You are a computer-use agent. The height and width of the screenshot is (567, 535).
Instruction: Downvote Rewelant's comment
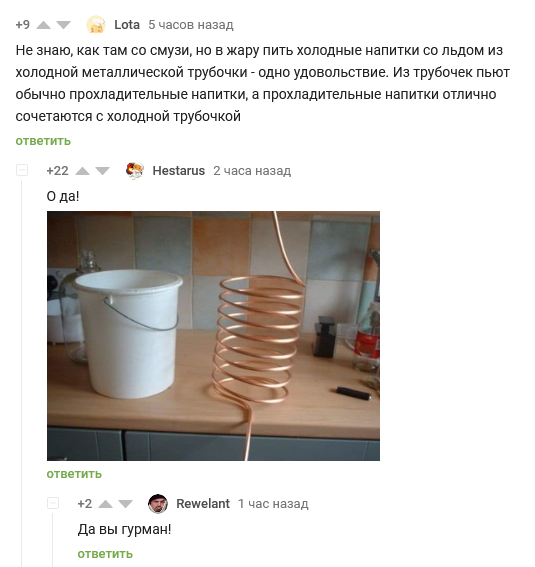click(x=126, y=504)
